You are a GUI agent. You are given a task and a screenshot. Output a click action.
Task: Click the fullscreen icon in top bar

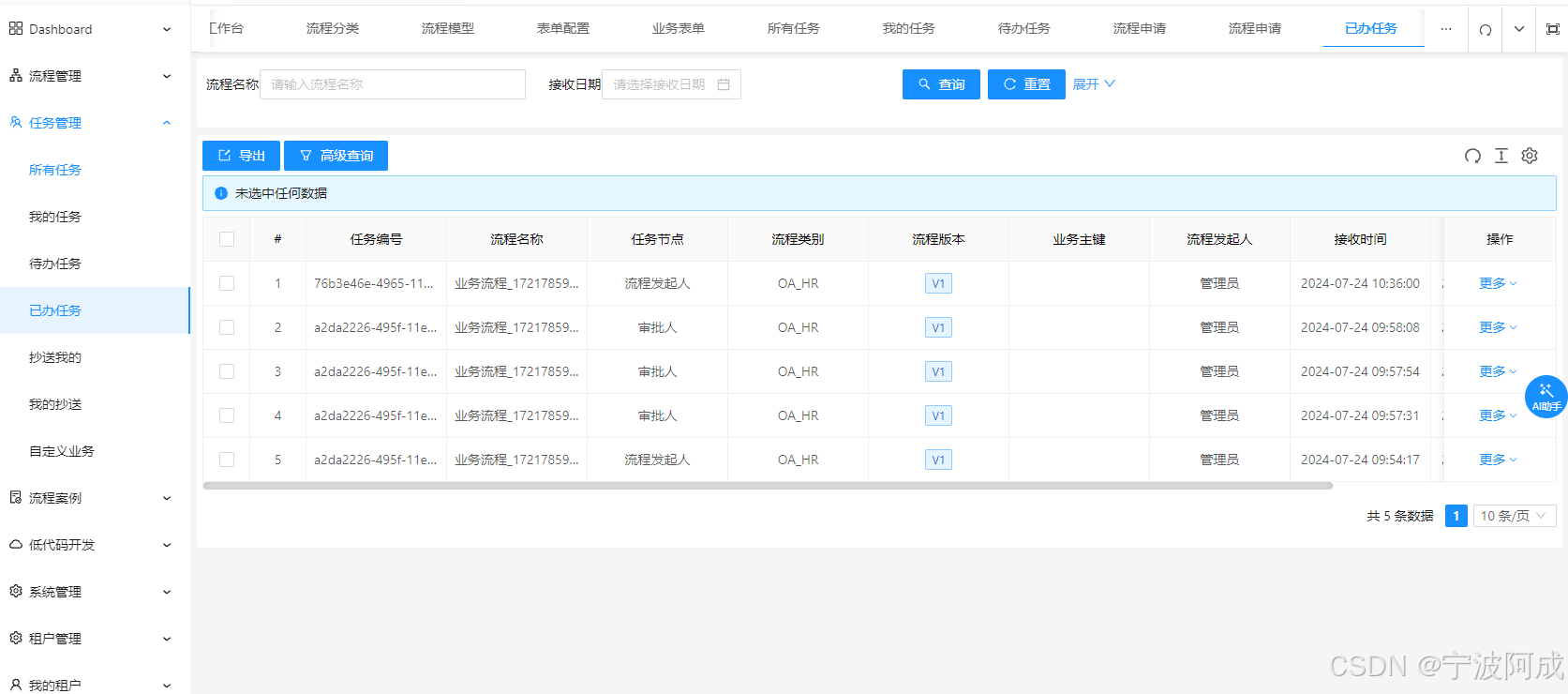[1553, 29]
